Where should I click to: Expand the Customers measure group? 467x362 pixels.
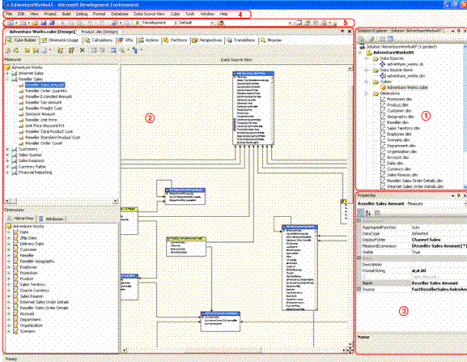8,149
